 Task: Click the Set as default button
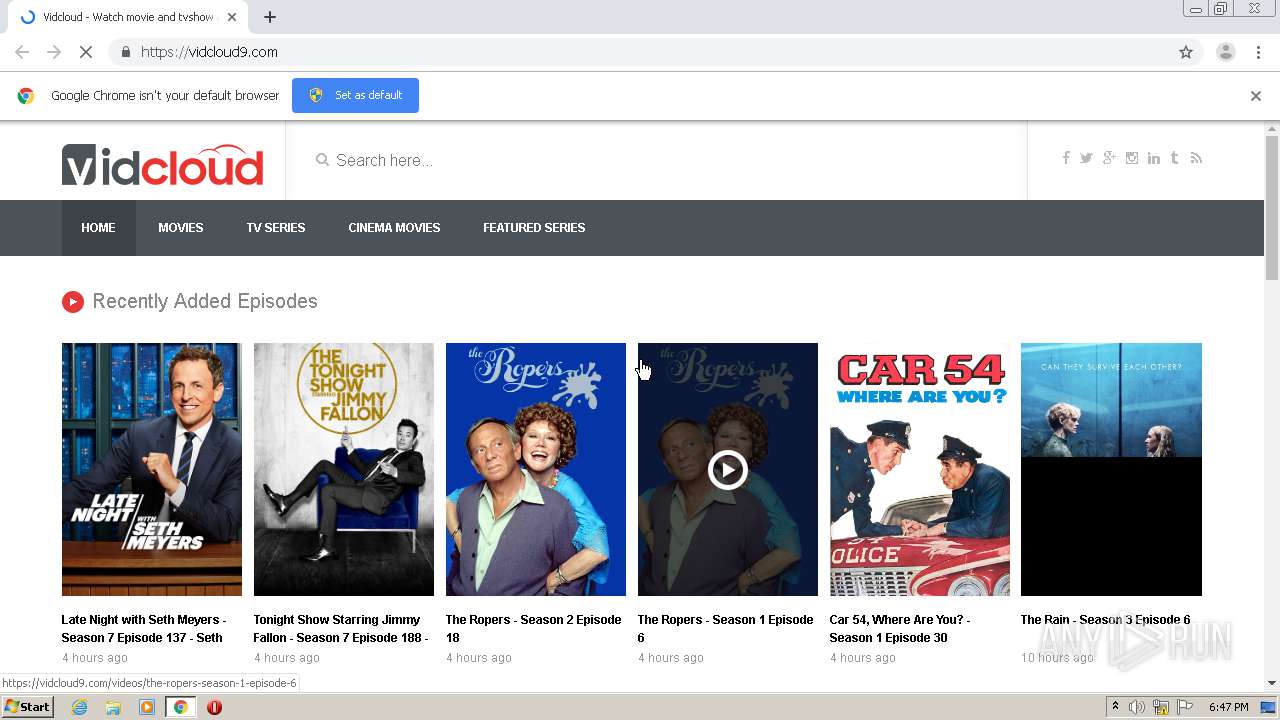(x=355, y=95)
